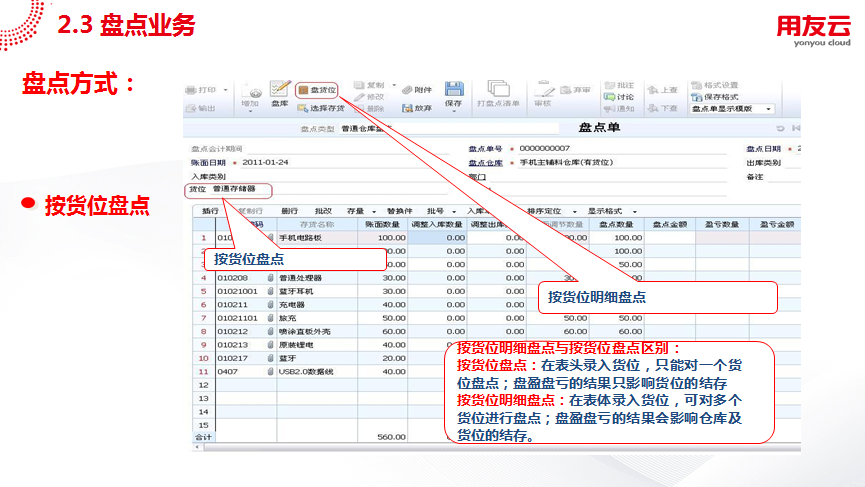Click the first-record navigation icon
The height and width of the screenshot is (487, 865).
click(x=796, y=128)
